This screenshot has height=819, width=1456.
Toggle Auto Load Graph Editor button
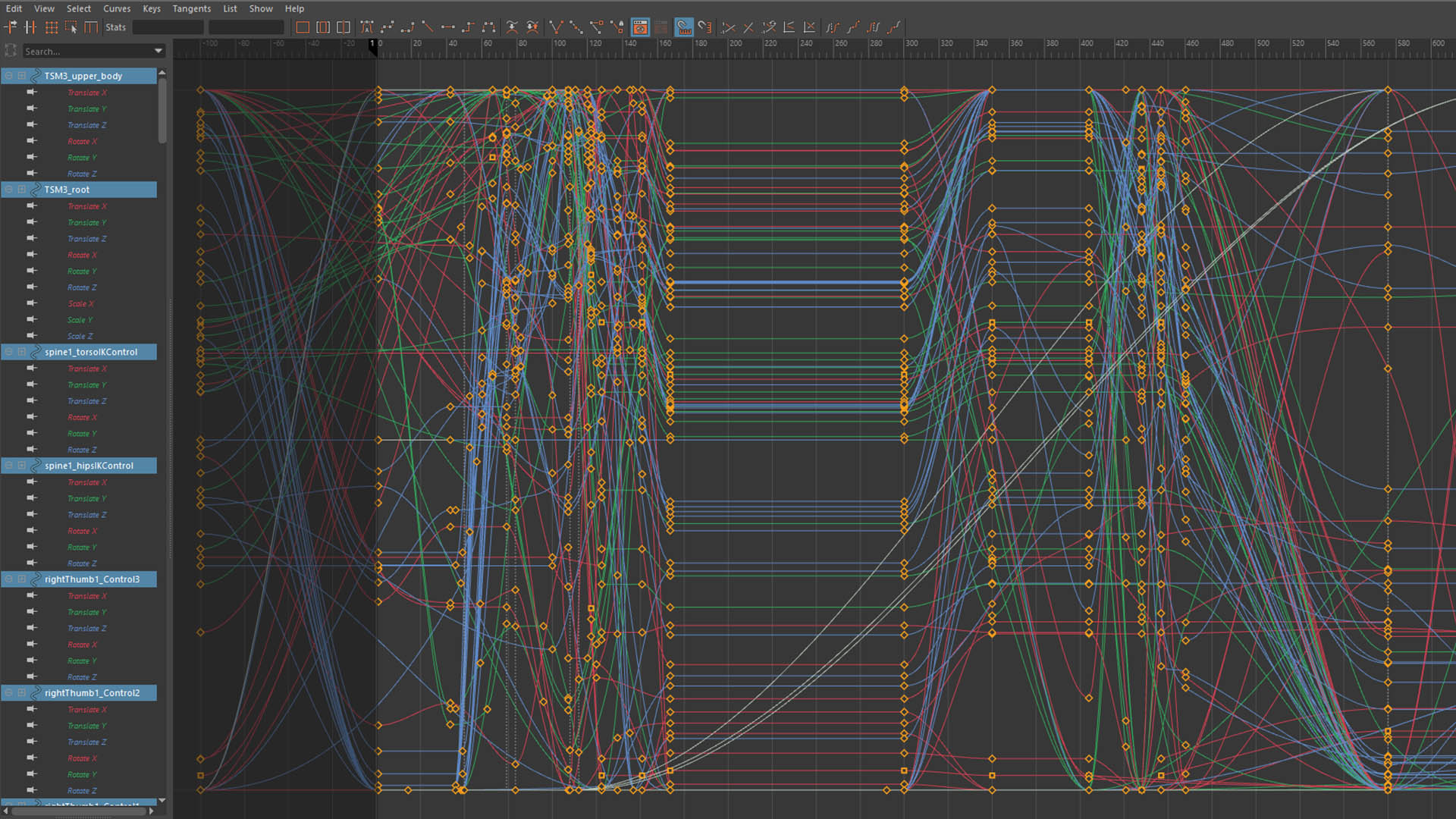[640, 27]
